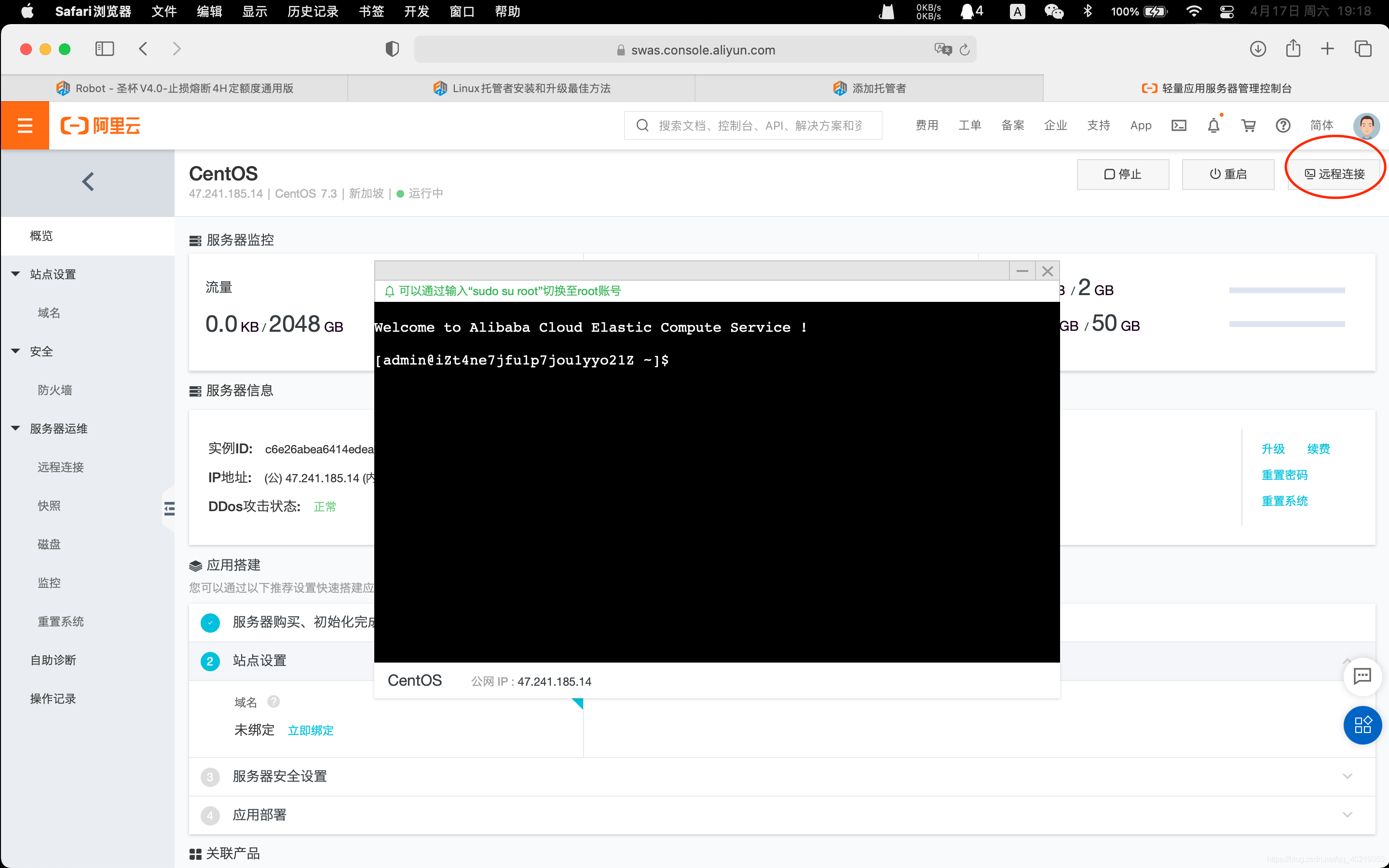This screenshot has height=868, width=1389.
Task: Expand the 应用部署 step
Action: (x=1347, y=814)
